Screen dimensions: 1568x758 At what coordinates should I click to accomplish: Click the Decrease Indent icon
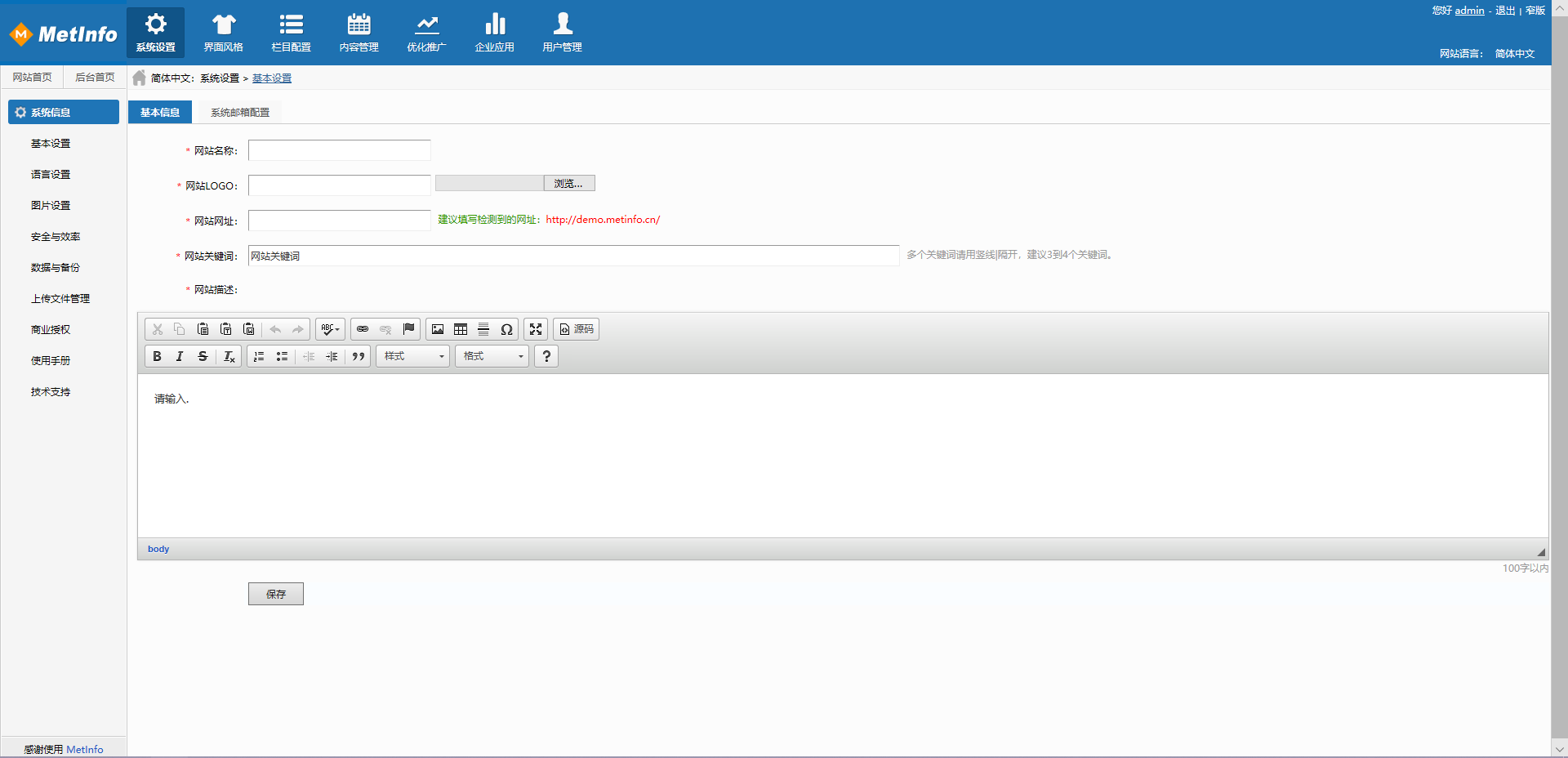[x=309, y=356]
